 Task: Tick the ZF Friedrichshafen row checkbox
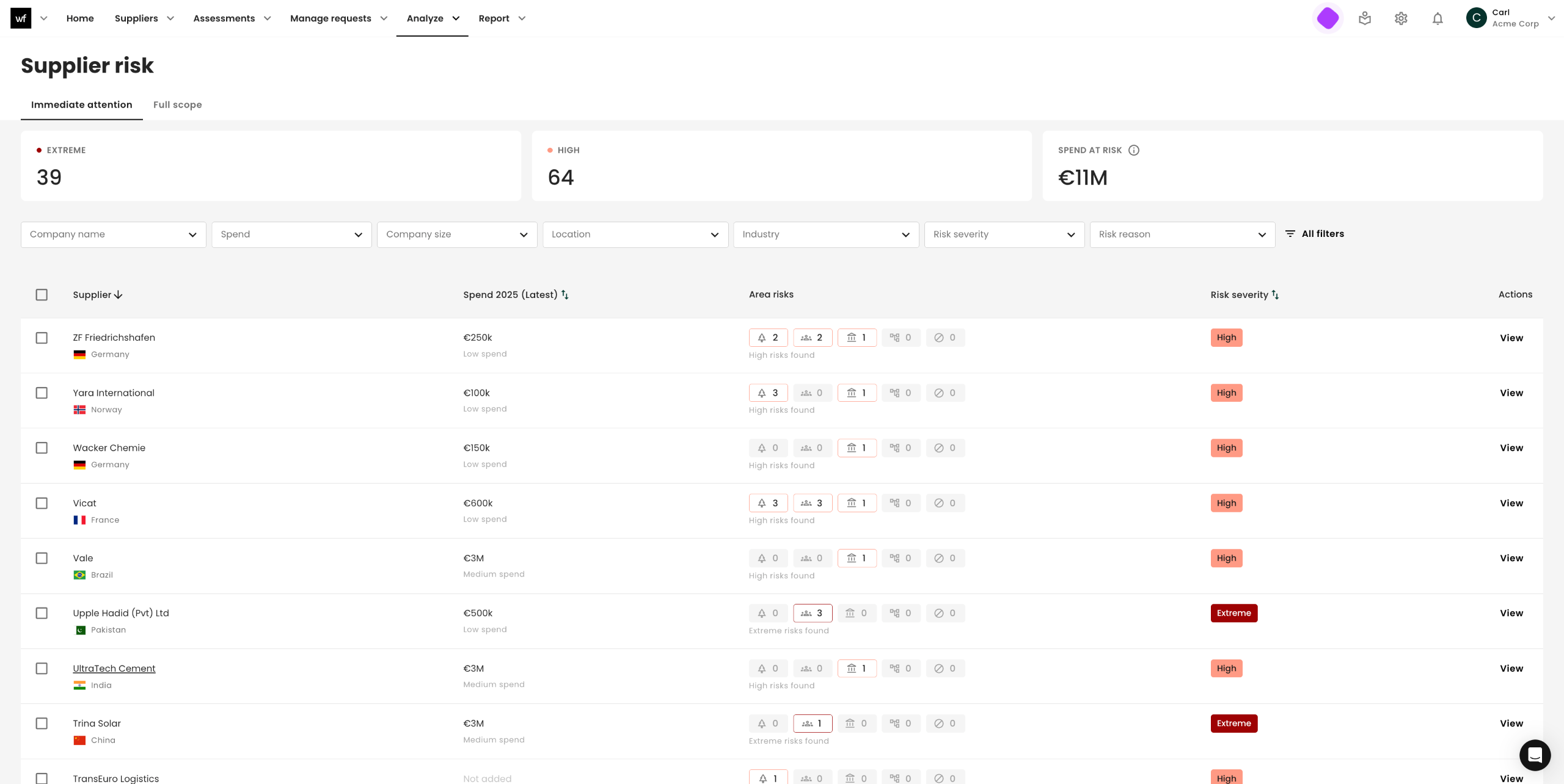coord(42,338)
